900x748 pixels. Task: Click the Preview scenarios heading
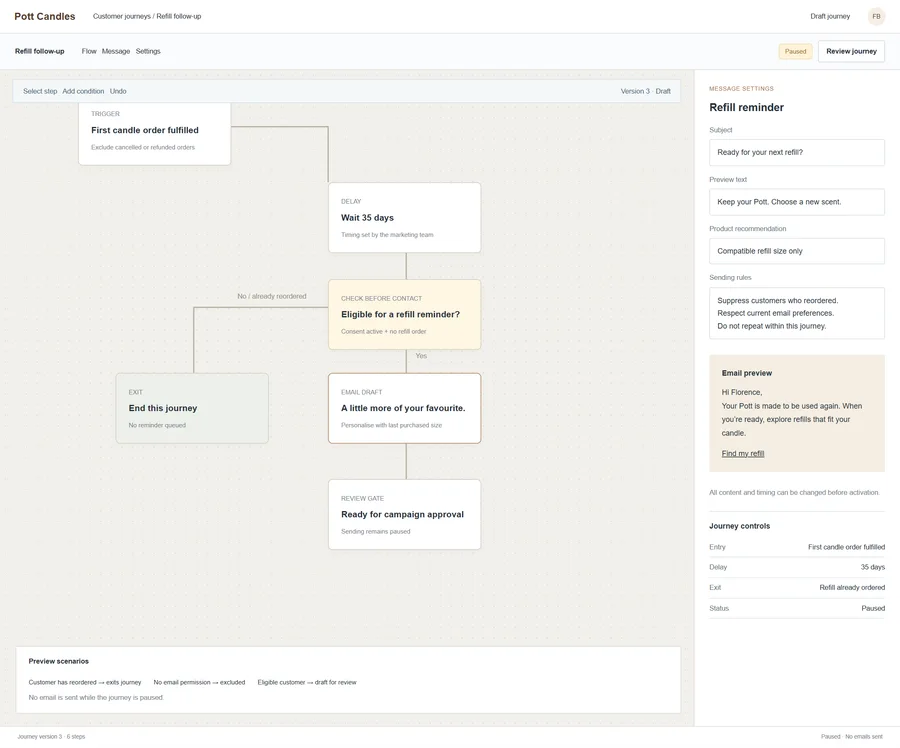click(59, 661)
